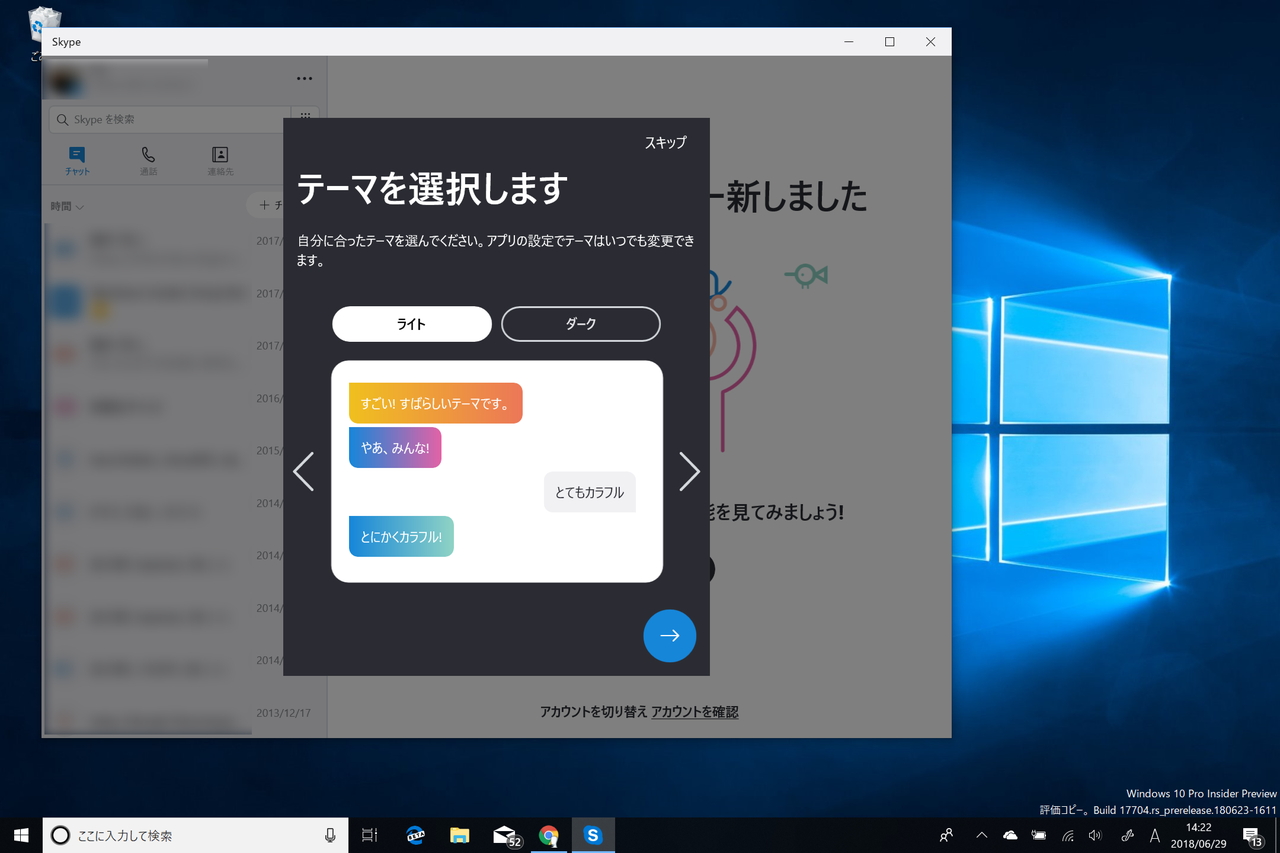Viewport: 1280px width, 853px height.
Task: Select the ダーク (Dark) theme
Action: (x=580, y=324)
